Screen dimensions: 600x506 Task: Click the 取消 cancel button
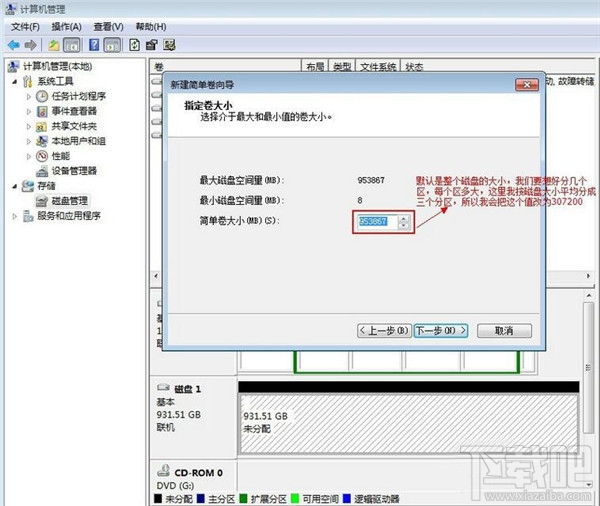coord(504,331)
